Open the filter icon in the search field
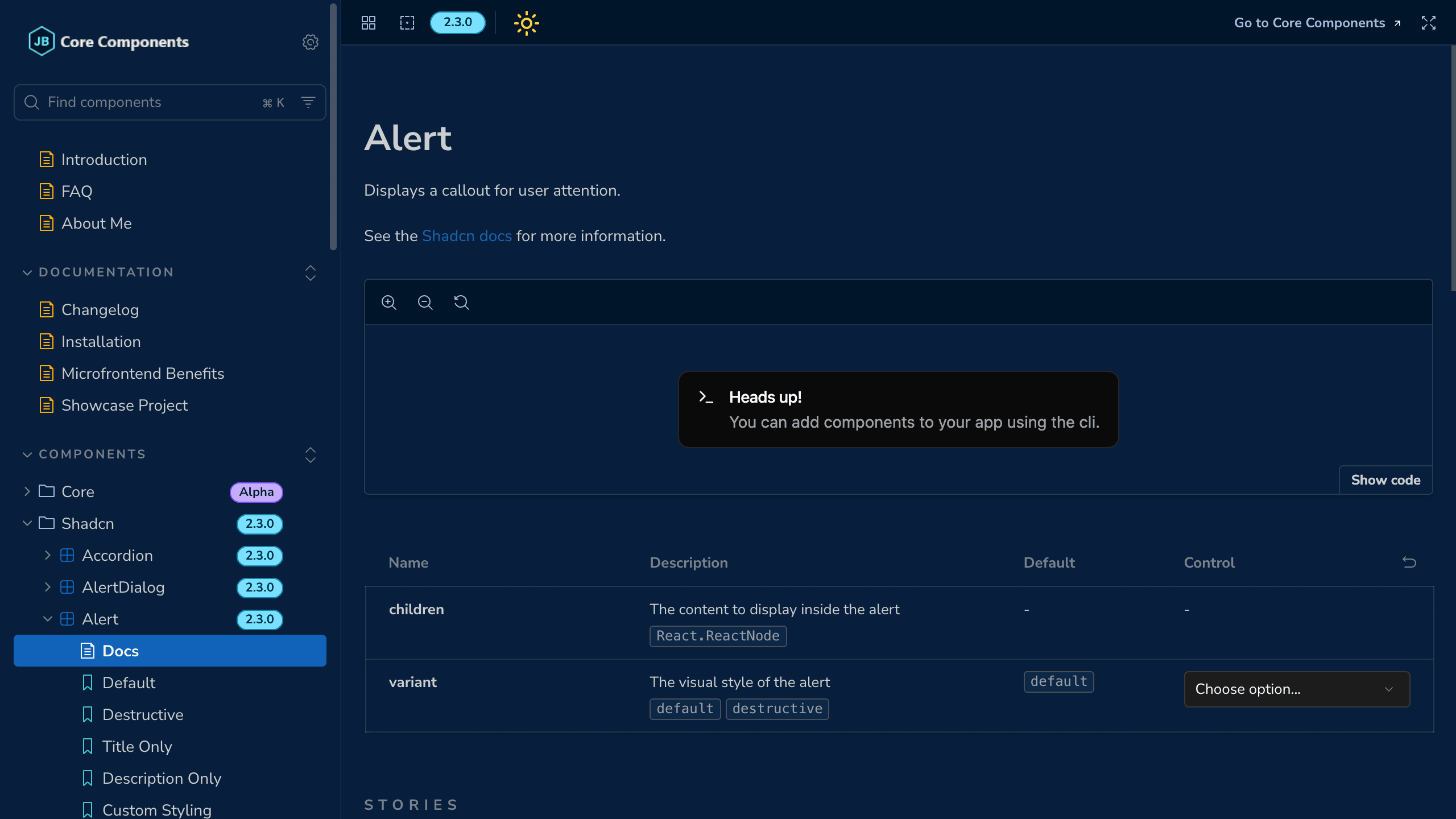Screen dimensions: 1456x819 [308, 102]
